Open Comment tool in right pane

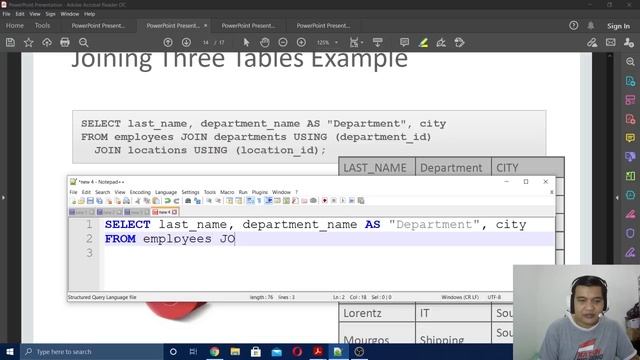pos(630,138)
